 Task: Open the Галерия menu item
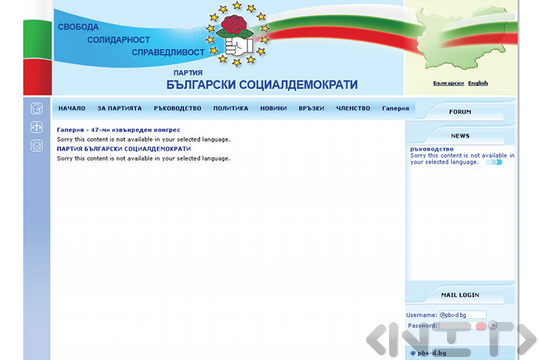click(395, 108)
